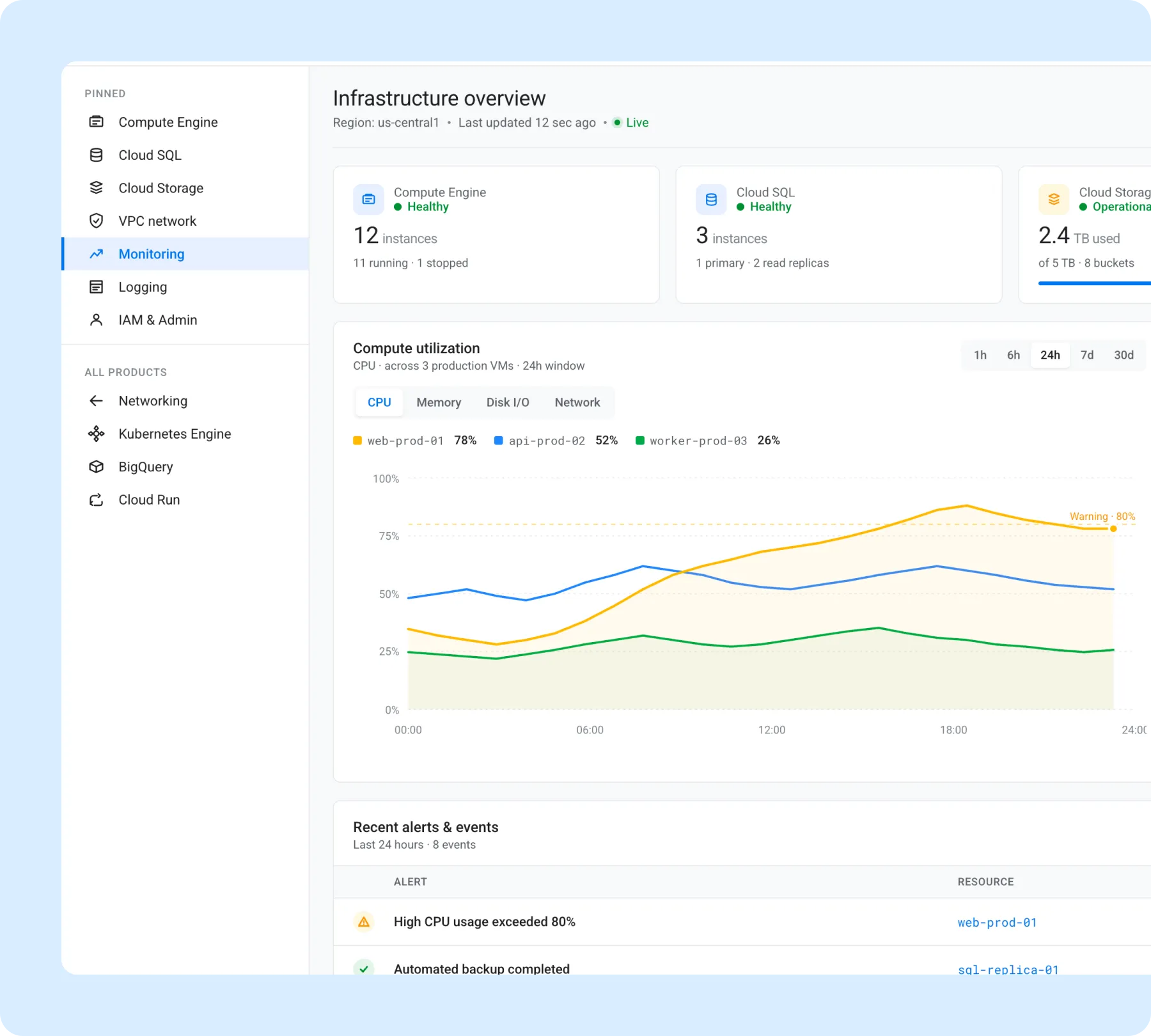The image size is (1151, 1036).
Task: Click the Cloud Run icon
Action: (96, 499)
